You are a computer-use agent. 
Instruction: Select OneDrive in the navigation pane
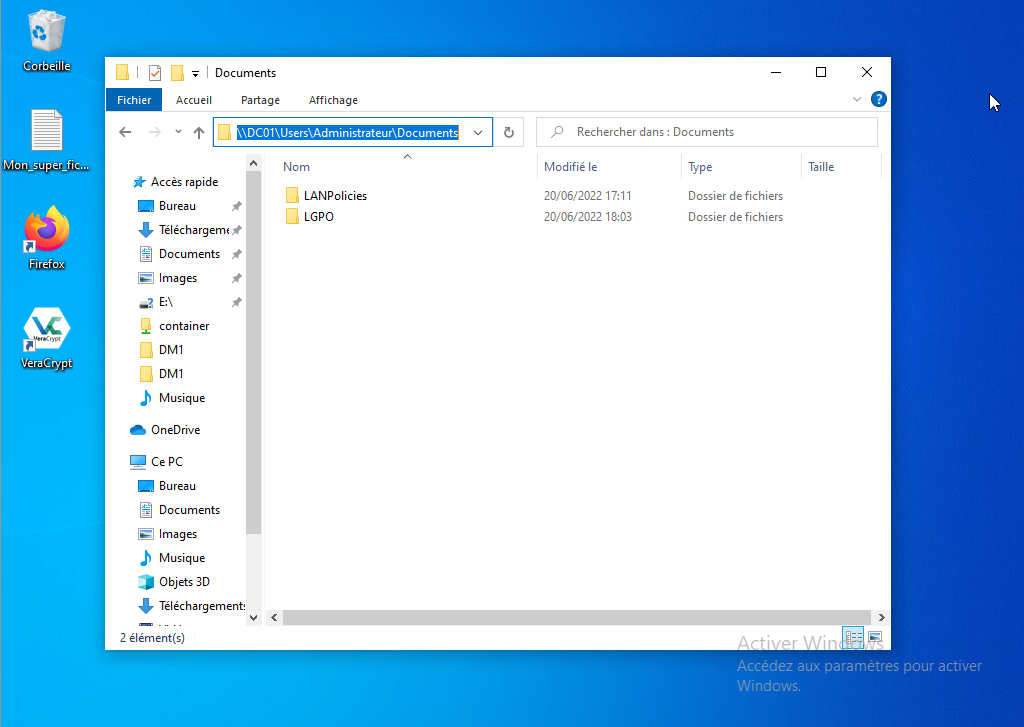pyautogui.click(x=175, y=430)
